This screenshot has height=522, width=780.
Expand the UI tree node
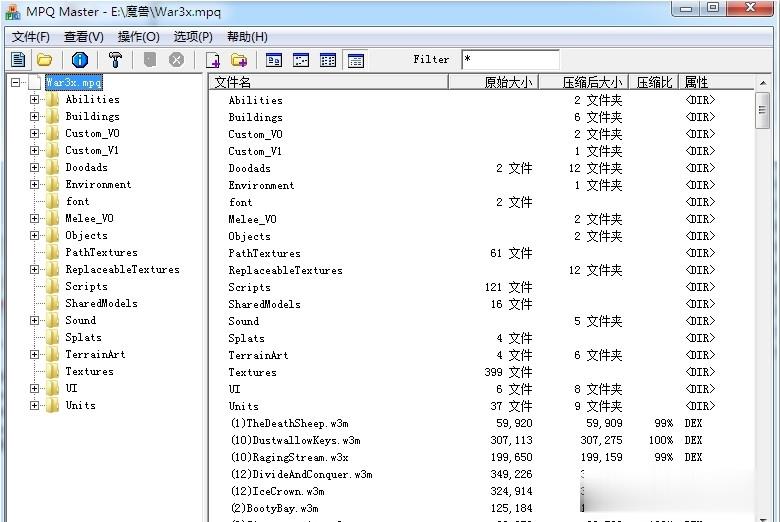coord(34,389)
